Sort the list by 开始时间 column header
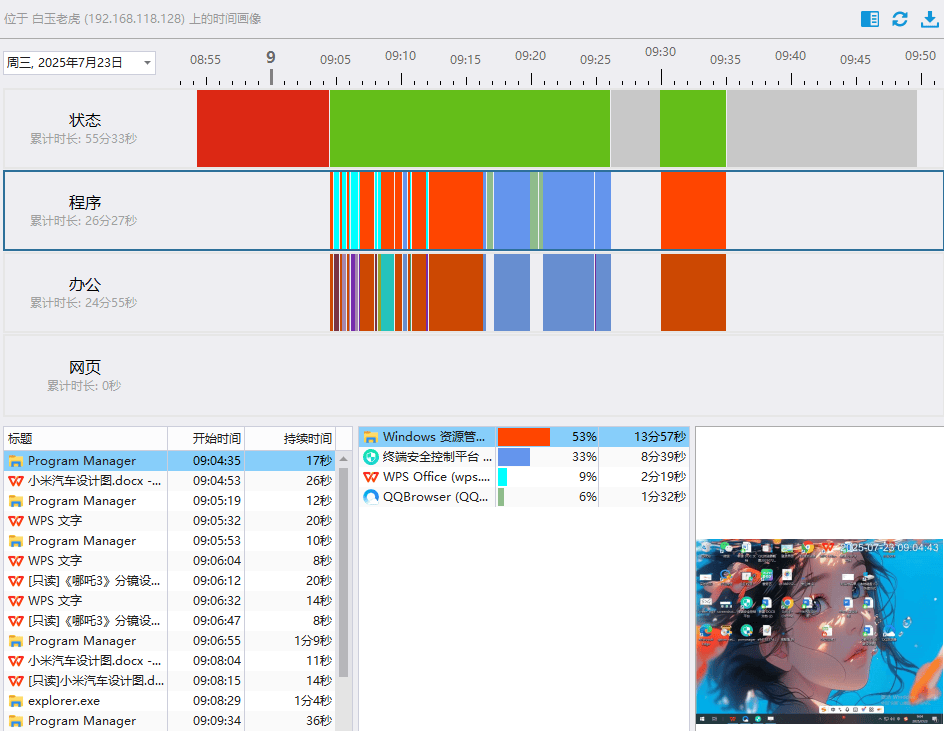Screen dimensions: 944x731 (x=206, y=438)
